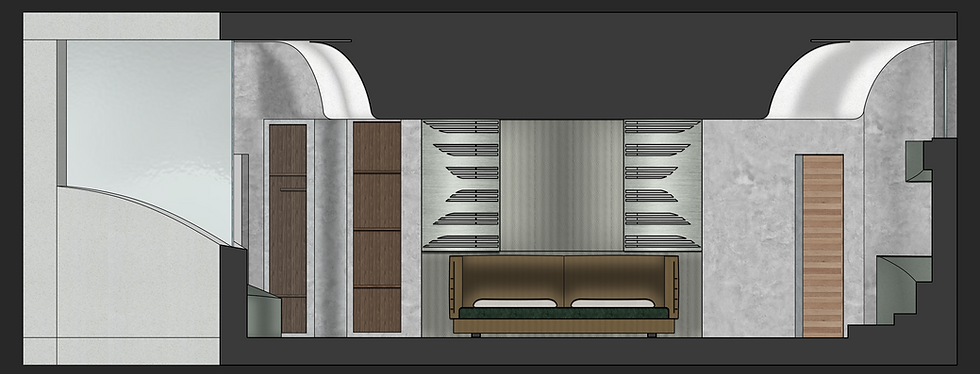Click the right louvered shelf panel
The image size is (980, 374).
pyautogui.click(x=662, y=185)
